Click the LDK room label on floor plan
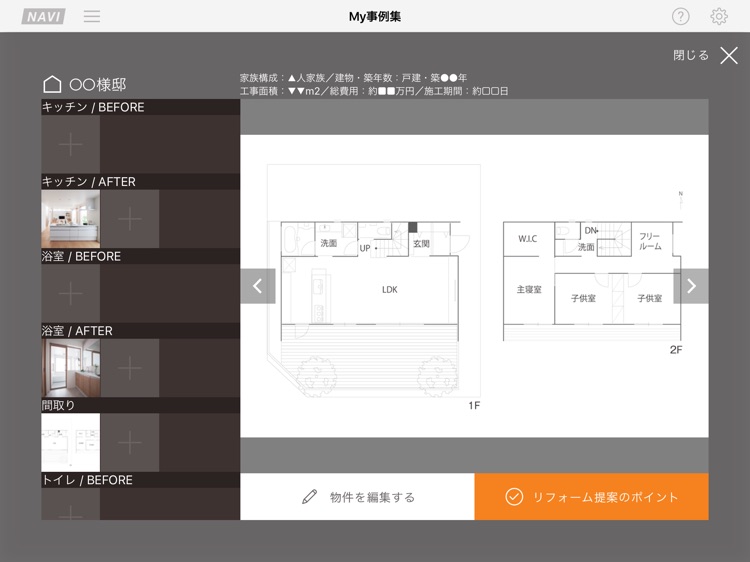This screenshot has width=750, height=562. tap(390, 290)
